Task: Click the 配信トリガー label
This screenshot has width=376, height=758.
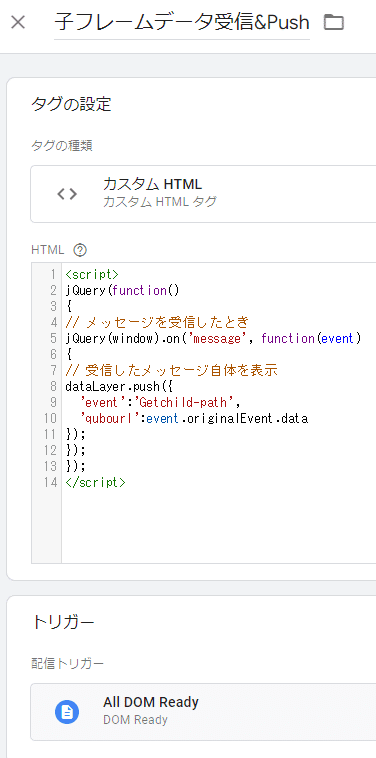Action: pyautogui.click(x=67, y=664)
